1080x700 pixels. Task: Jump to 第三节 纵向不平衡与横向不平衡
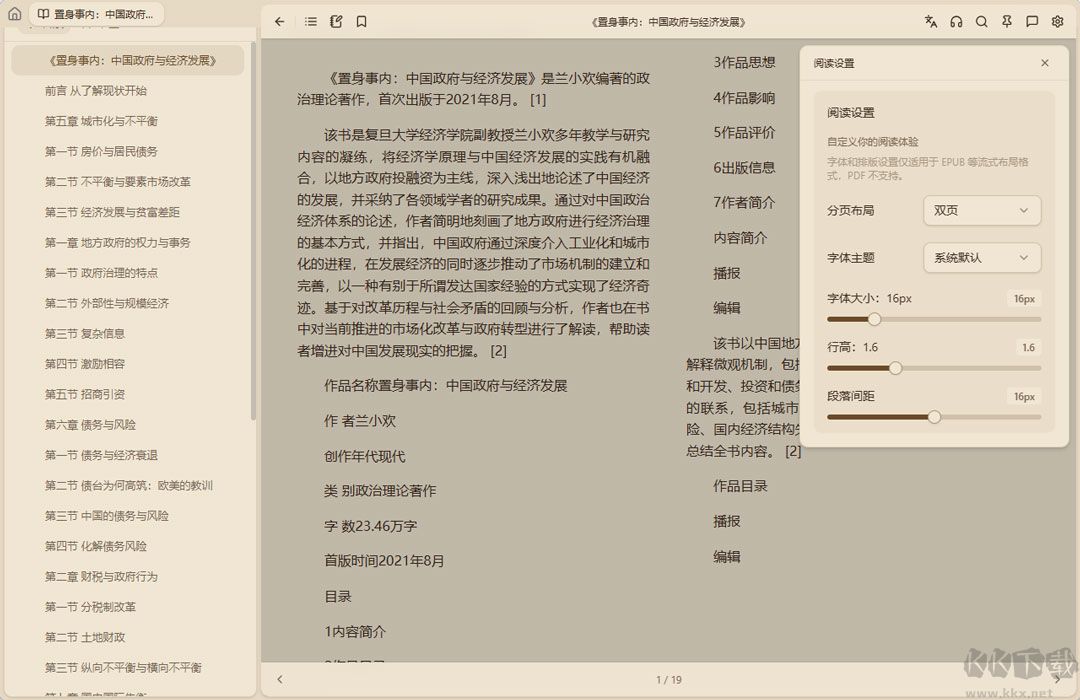pos(123,667)
